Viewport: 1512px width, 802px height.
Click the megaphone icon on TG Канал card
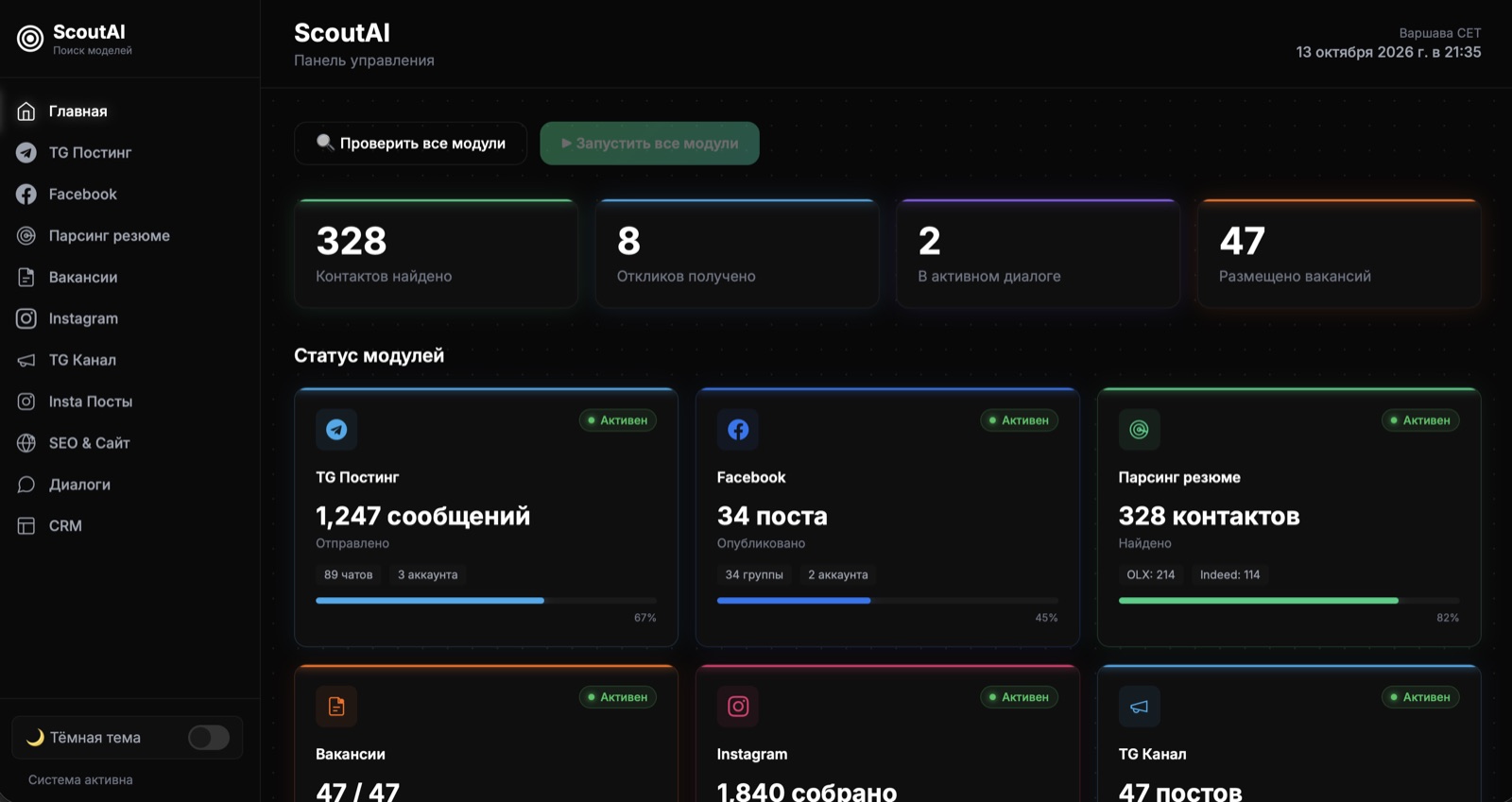point(1140,707)
